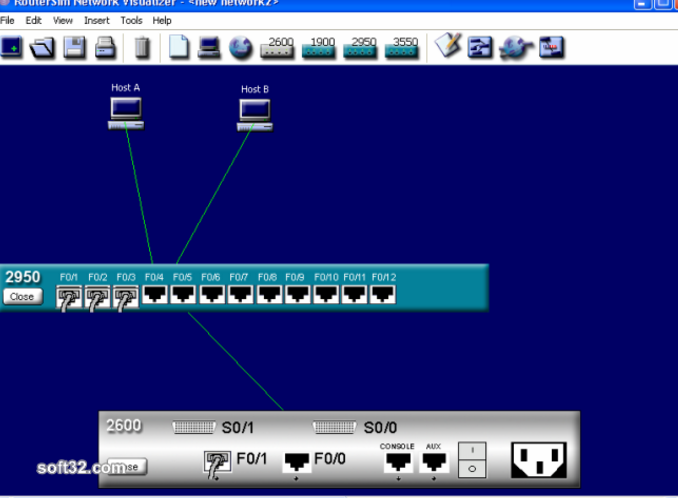Select empty port F0/8 on 2950 switch
The height and width of the screenshot is (498, 678).
point(269,295)
